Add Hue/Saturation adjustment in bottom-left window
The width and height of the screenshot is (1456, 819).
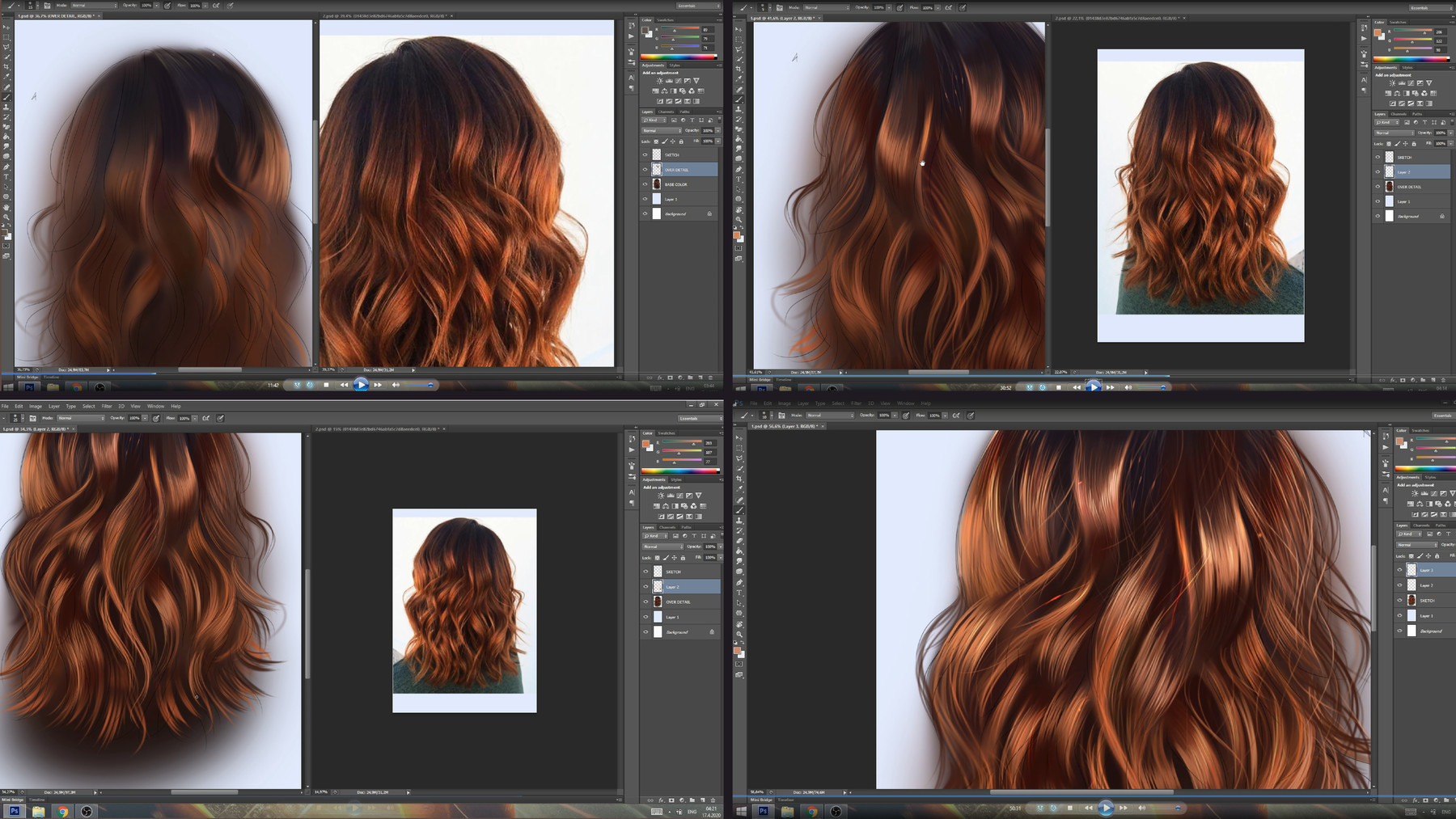[657, 506]
